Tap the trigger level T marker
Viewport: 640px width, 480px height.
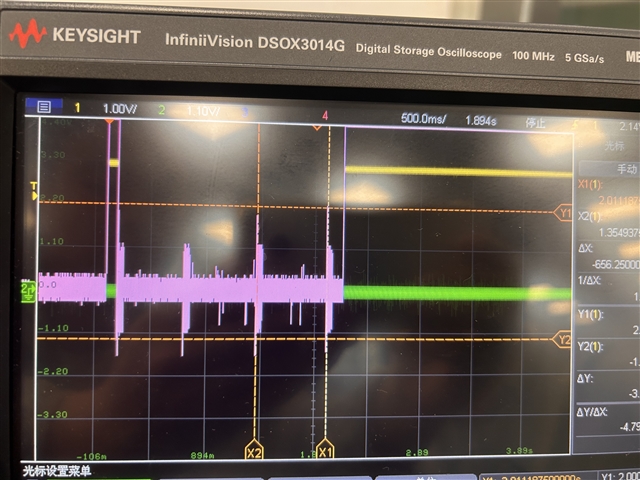[x=34, y=191]
